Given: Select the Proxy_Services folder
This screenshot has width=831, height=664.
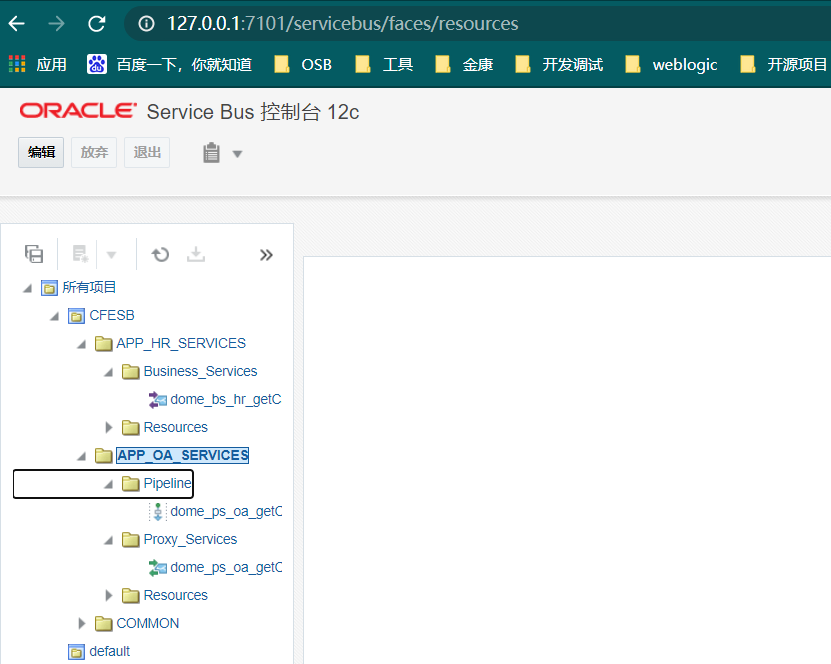Looking at the screenshot, I should pyautogui.click(x=190, y=539).
